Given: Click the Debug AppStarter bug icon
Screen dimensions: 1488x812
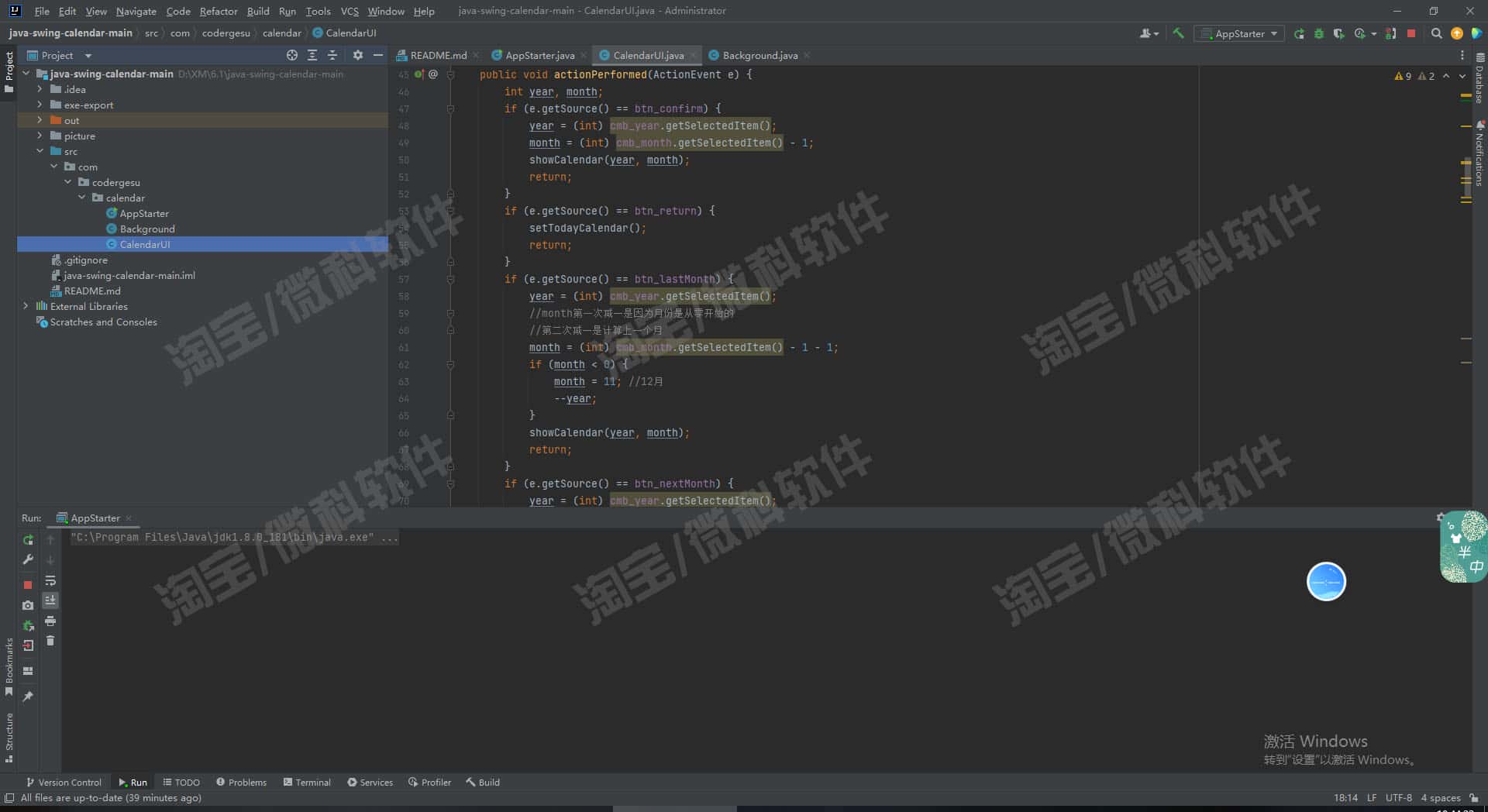Looking at the screenshot, I should (1319, 33).
